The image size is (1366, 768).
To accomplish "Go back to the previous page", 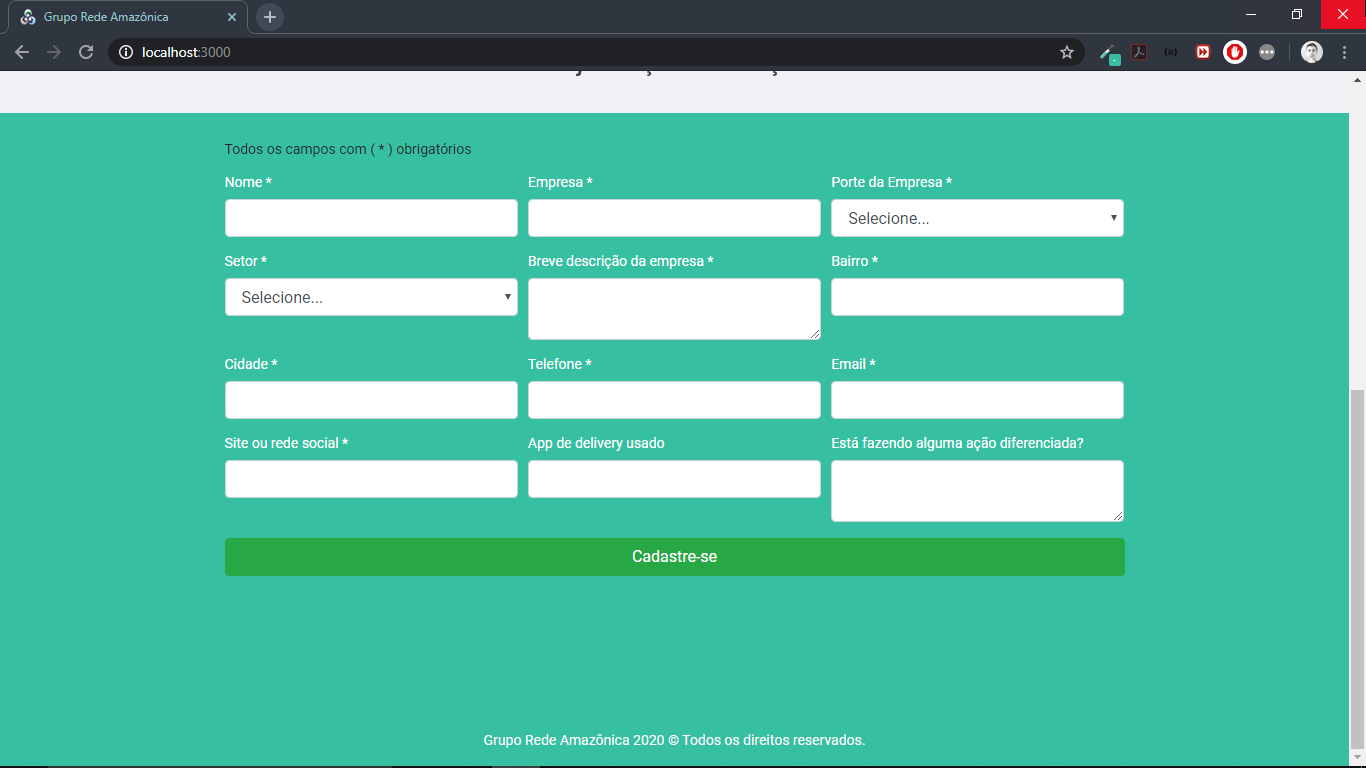I will pyautogui.click(x=22, y=52).
